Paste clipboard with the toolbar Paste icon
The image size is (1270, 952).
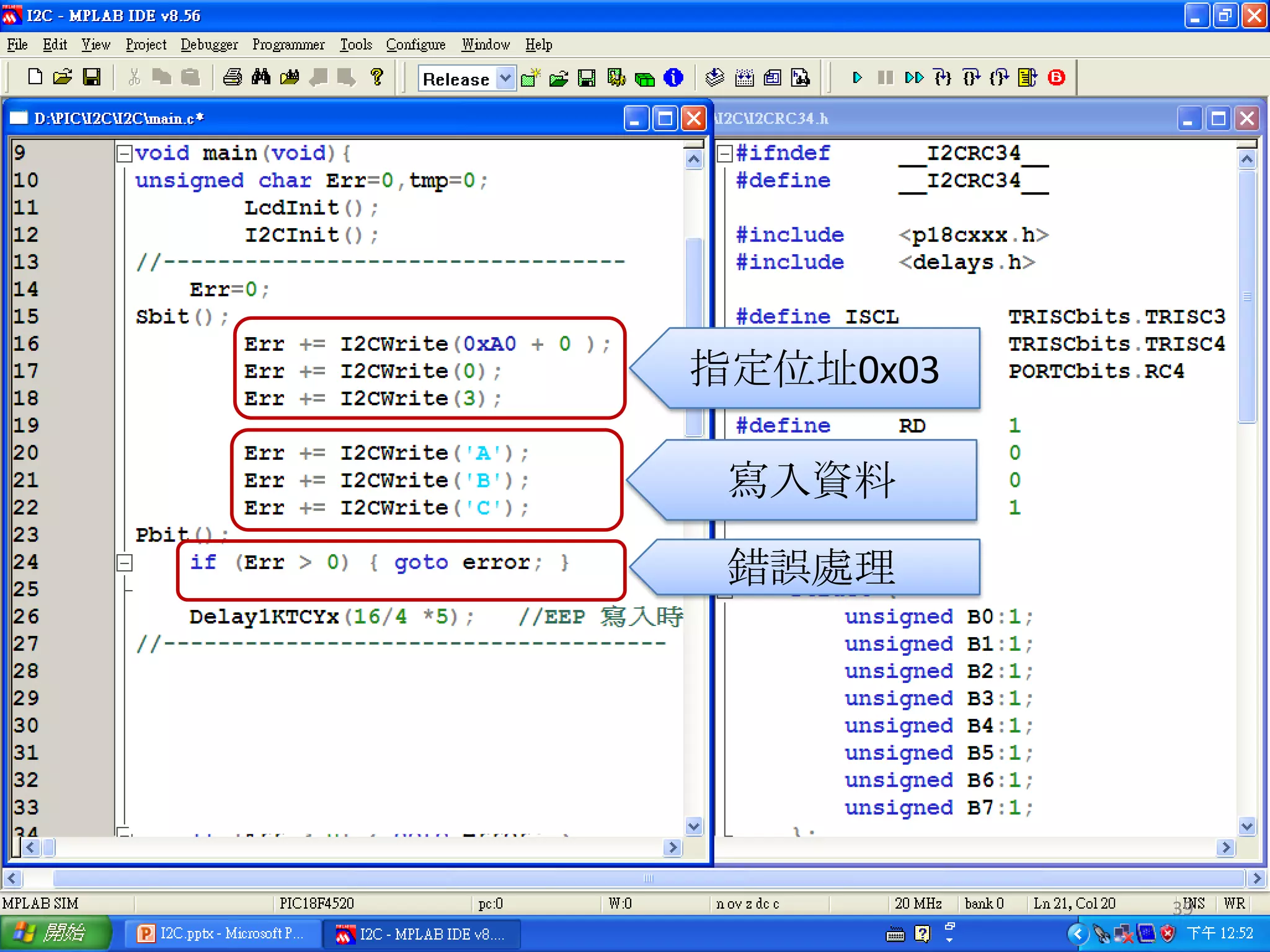pyautogui.click(x=190, y=77)
